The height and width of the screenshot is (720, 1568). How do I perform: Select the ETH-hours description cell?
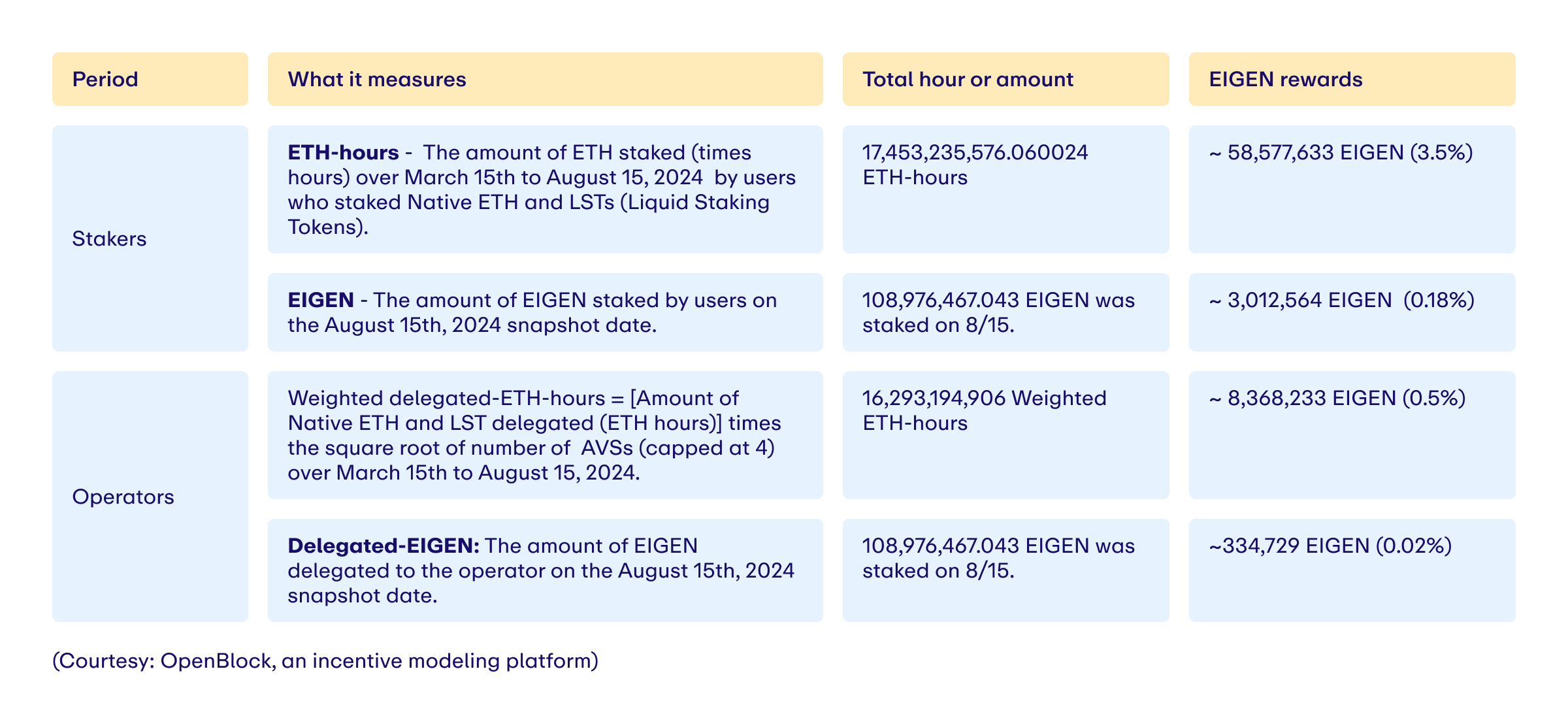tap(546, 189)
